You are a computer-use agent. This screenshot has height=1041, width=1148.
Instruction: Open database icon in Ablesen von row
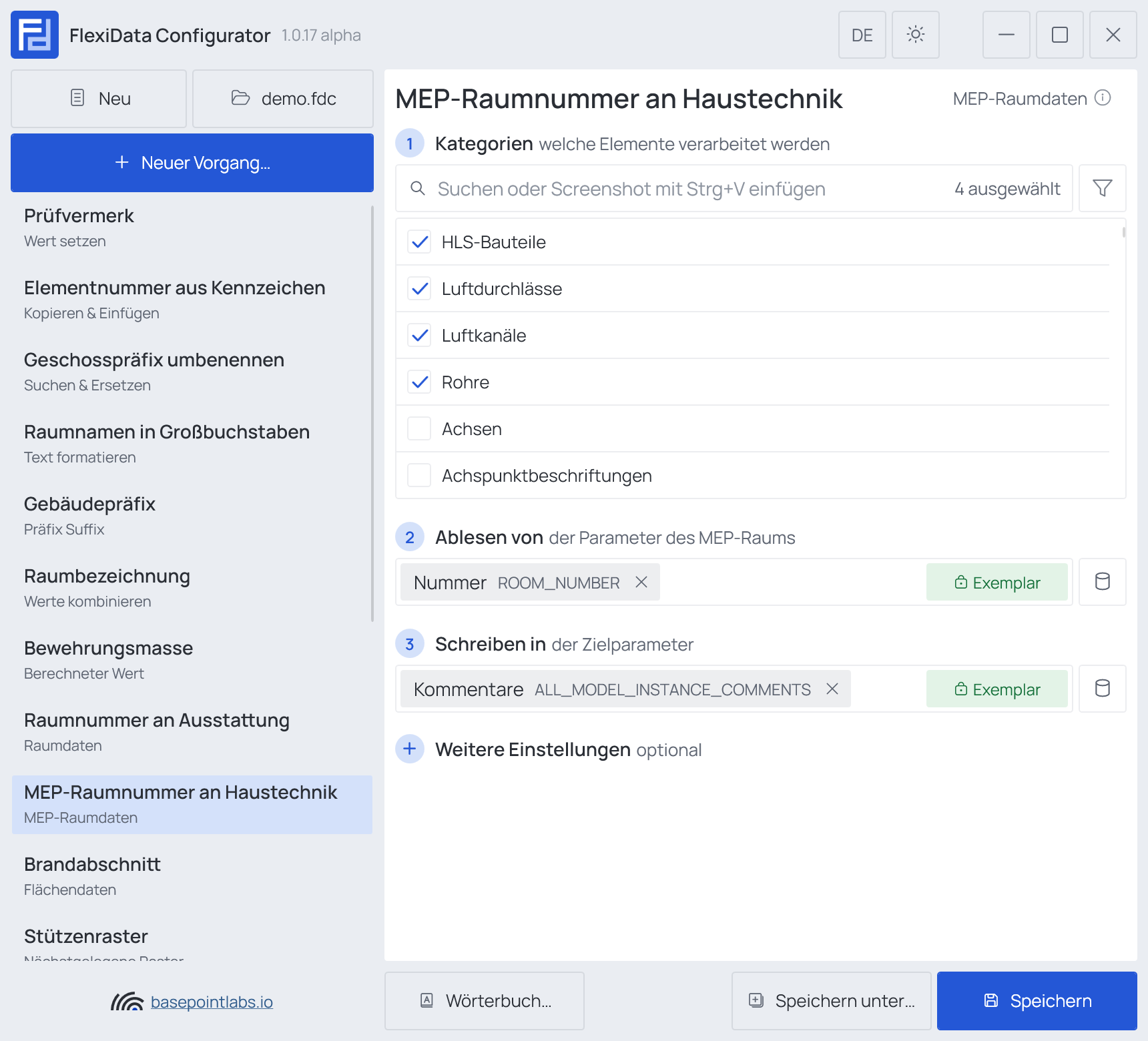(1103, 582)
